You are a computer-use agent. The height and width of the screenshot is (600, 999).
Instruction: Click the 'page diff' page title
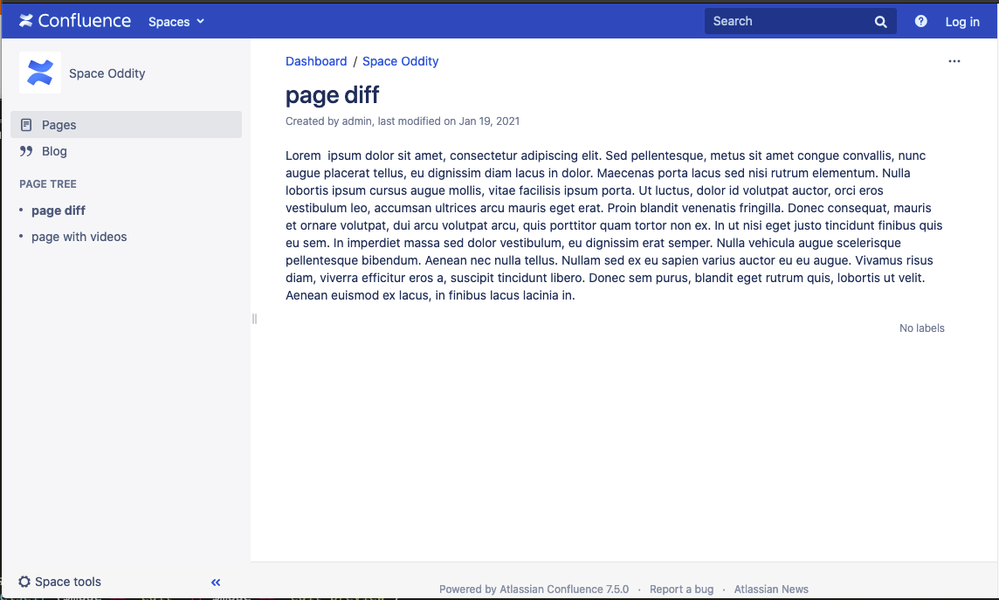[x=332, y=95]
